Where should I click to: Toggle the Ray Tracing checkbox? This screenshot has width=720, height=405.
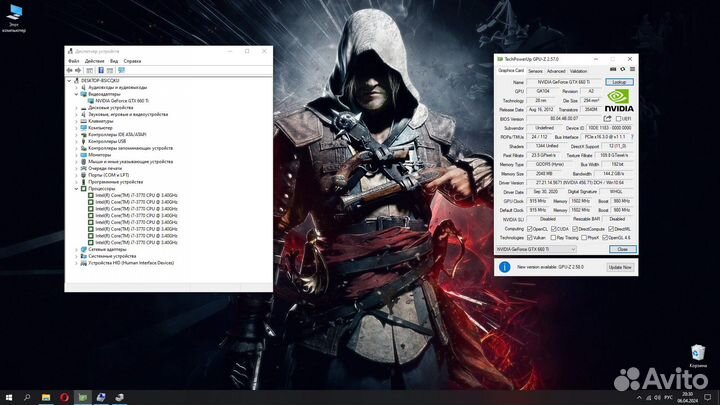pos(553,238)
